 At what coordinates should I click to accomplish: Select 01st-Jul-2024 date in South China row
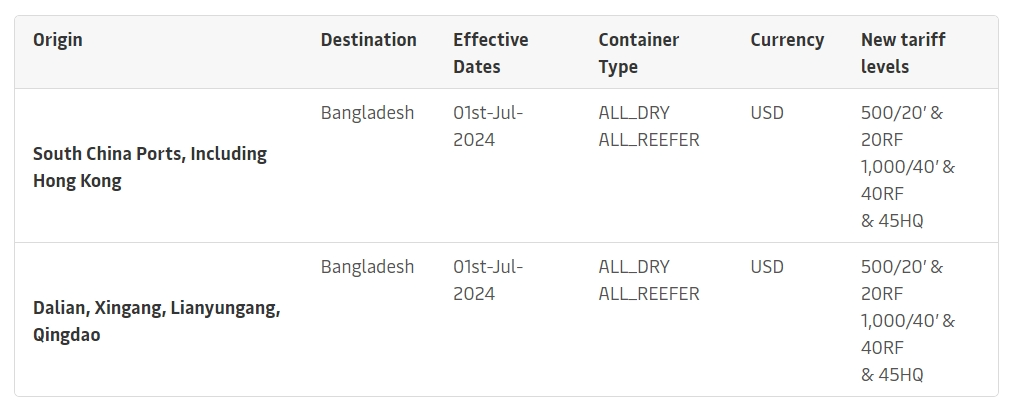488,126
